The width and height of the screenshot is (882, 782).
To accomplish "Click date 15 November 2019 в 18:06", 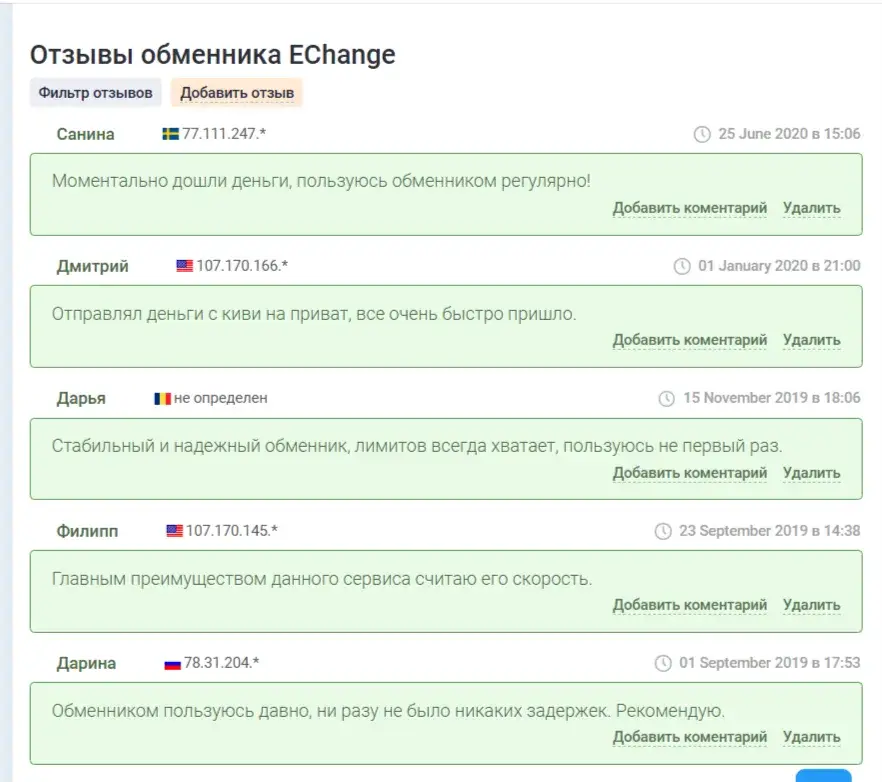I will tap(772, 398).
